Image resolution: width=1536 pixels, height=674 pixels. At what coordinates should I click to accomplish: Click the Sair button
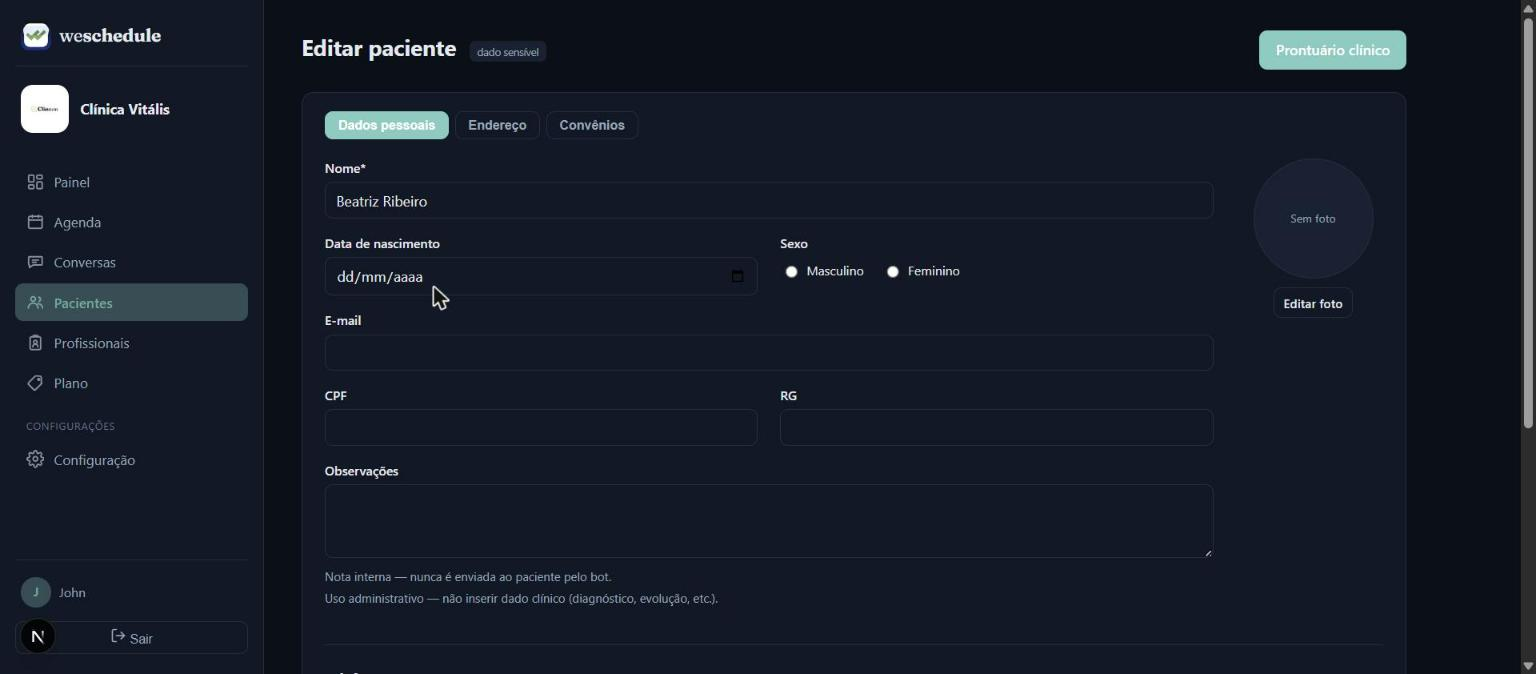pos(131,637)
